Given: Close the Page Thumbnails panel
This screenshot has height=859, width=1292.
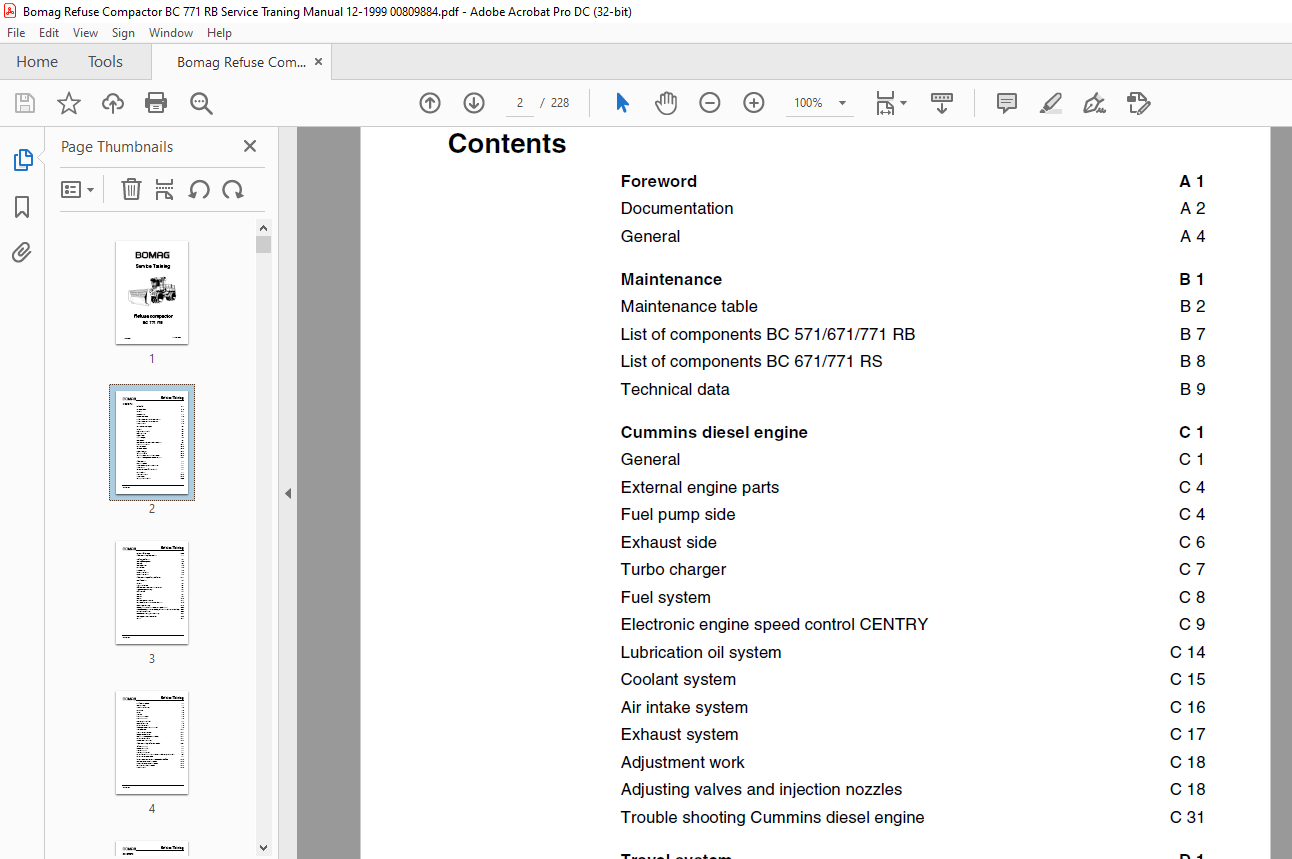Looking at the screenshot, I should click(250, 146).
